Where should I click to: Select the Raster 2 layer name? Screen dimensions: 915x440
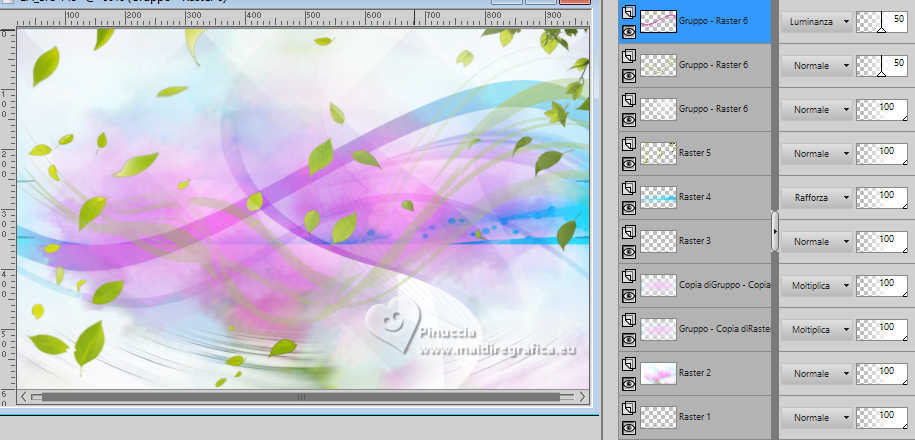(694, 372)
